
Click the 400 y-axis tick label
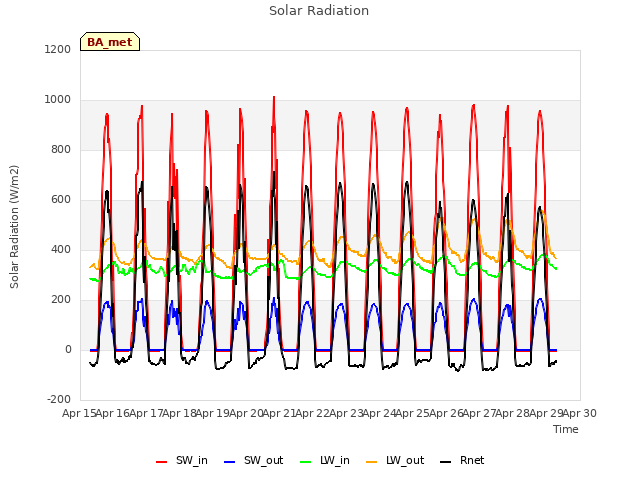pyautogui.click(x=61, y=249)
